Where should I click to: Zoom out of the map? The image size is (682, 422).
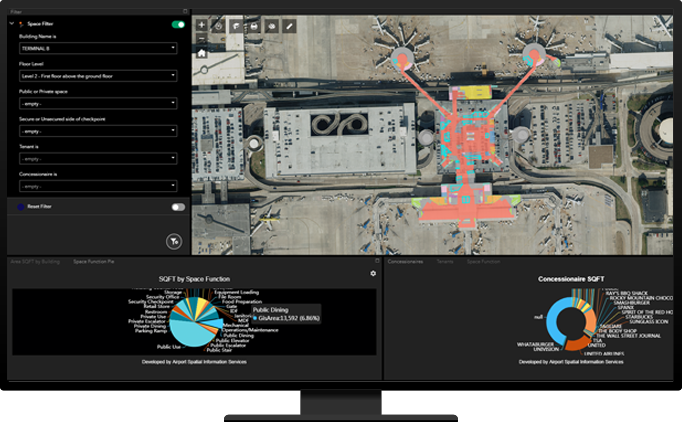pos(202,38)
